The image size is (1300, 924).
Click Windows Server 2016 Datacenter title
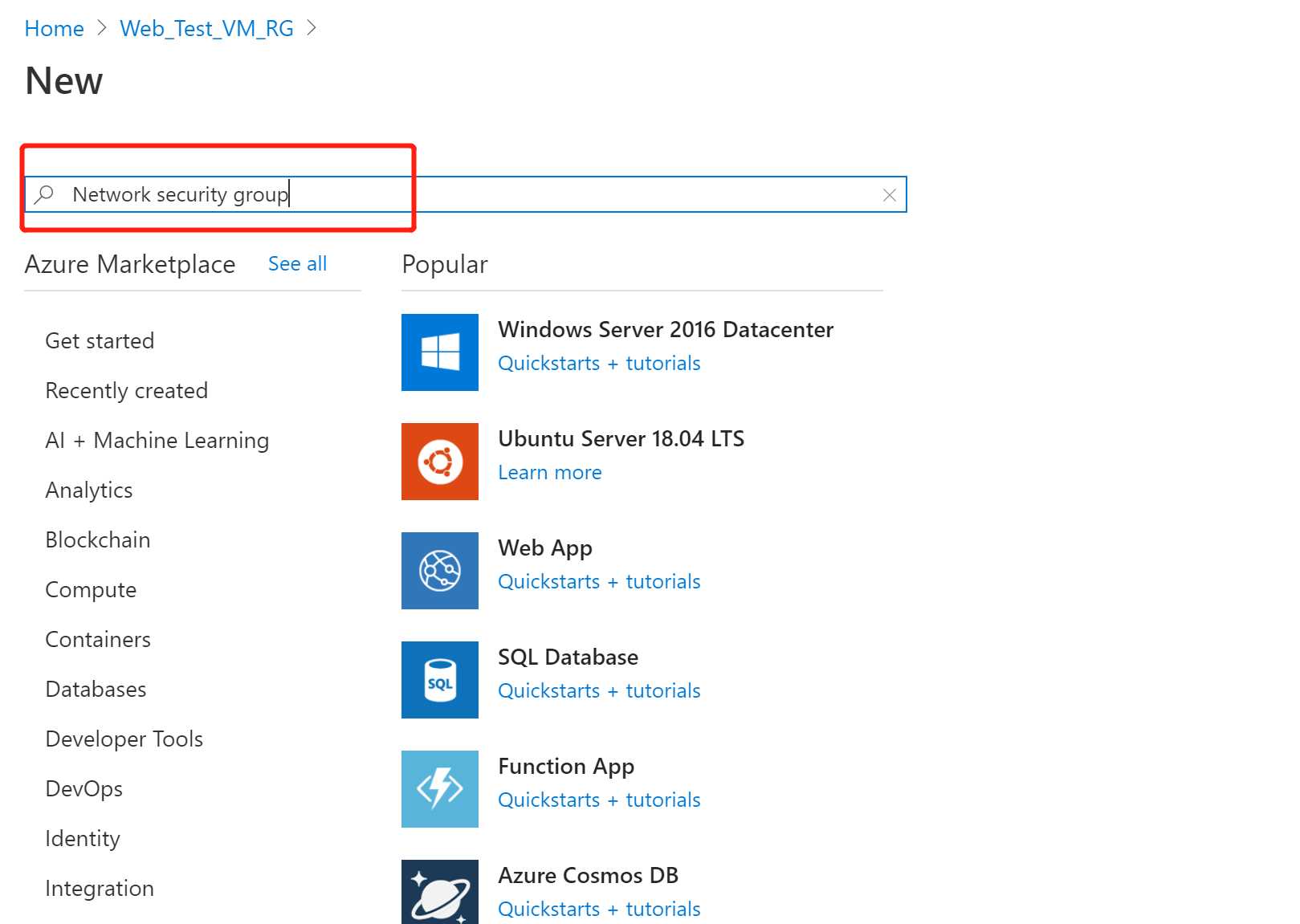click(666, 330)
